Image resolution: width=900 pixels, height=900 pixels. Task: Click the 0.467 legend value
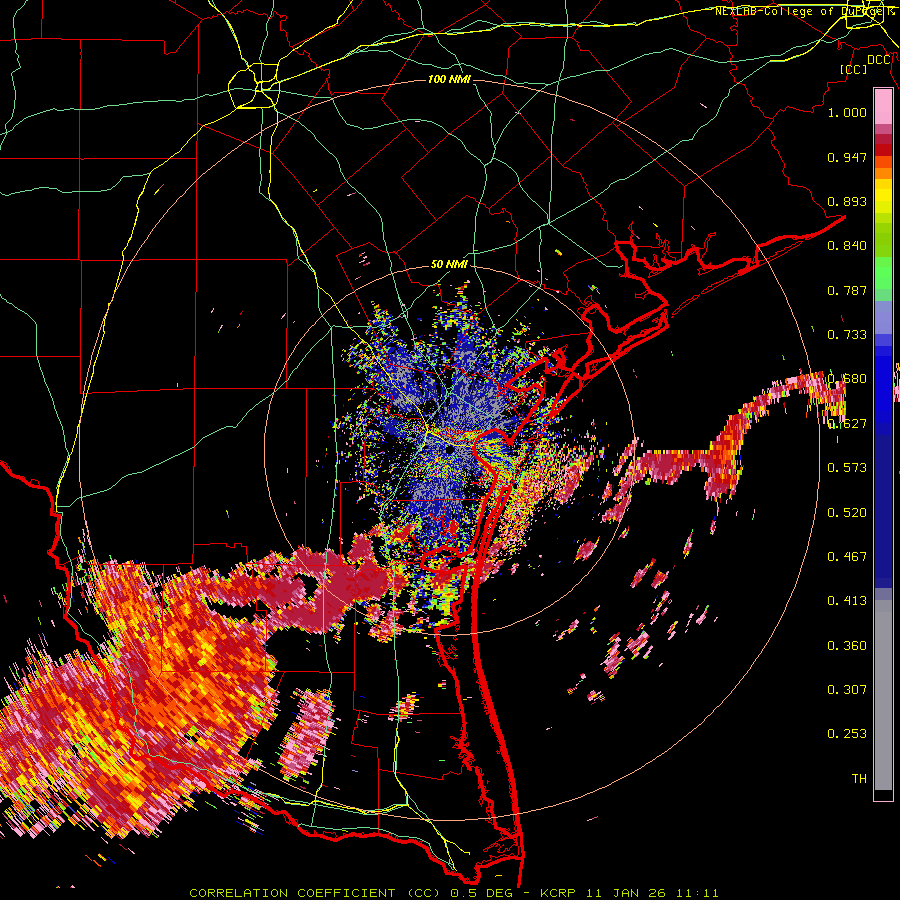(x=847, y=557)
